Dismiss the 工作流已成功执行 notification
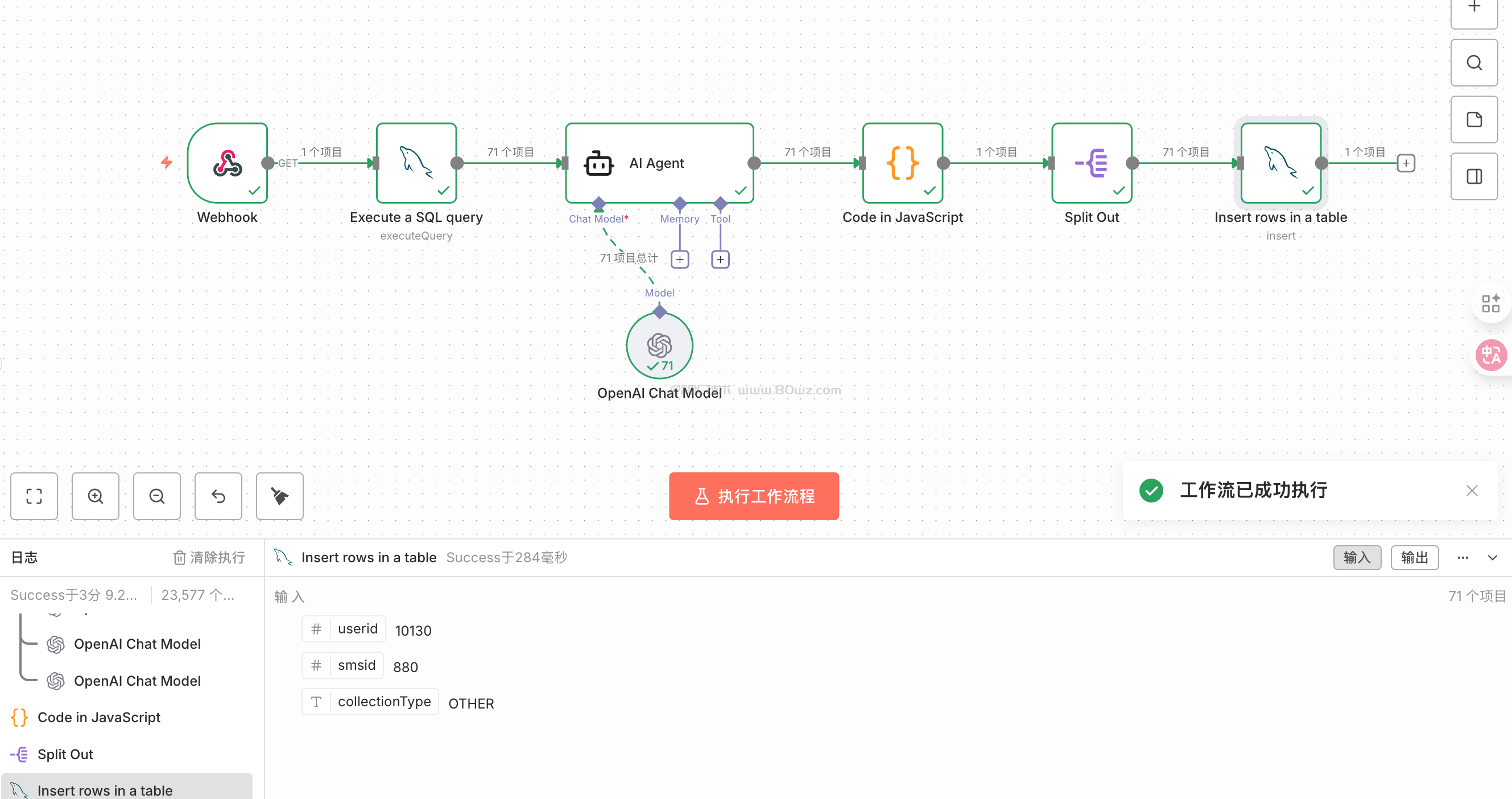The height and width of the screenshot is (799, 1512). (1472, 490)
